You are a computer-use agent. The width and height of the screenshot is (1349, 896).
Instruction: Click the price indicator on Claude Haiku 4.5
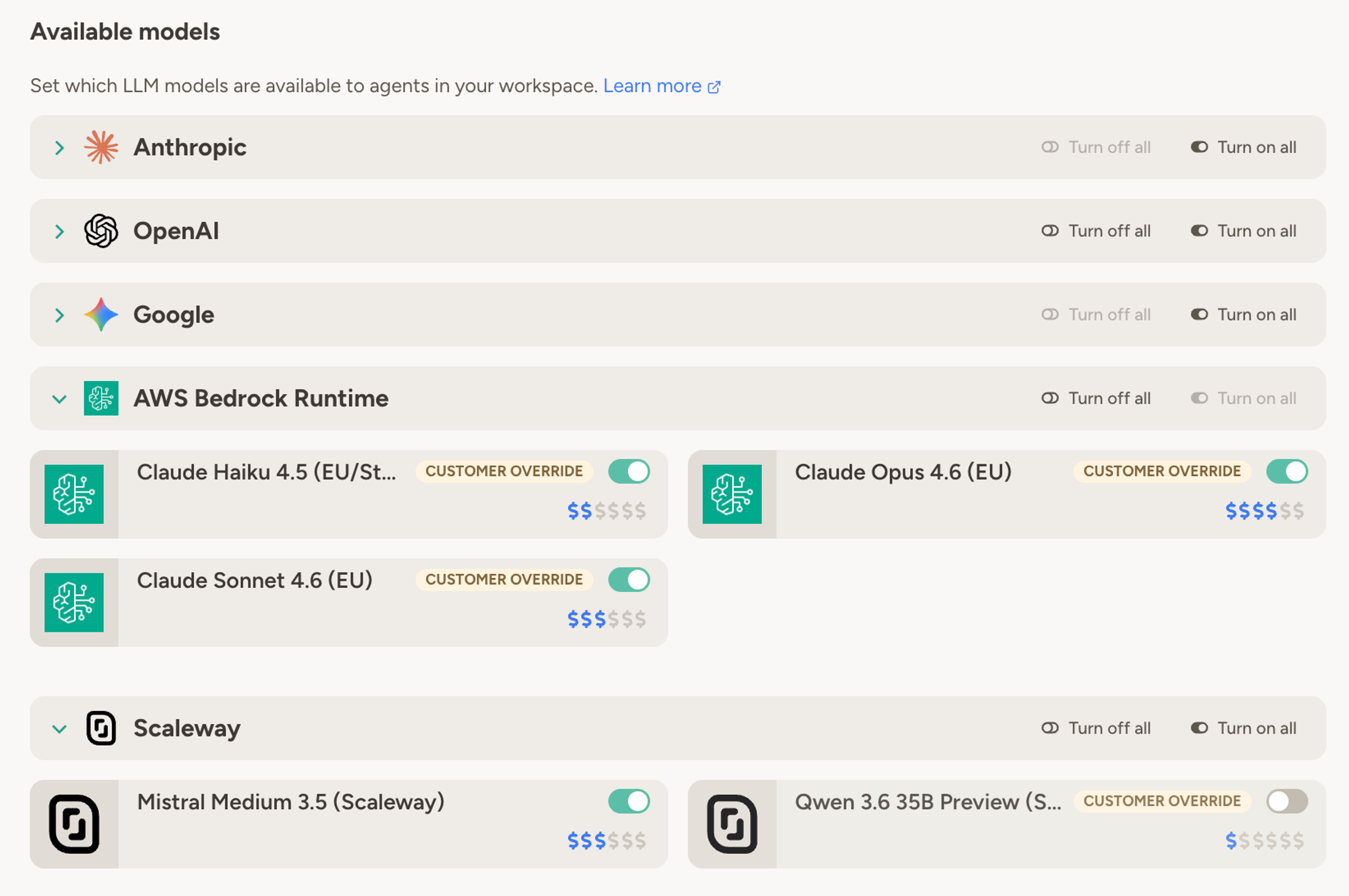(607, 511)
